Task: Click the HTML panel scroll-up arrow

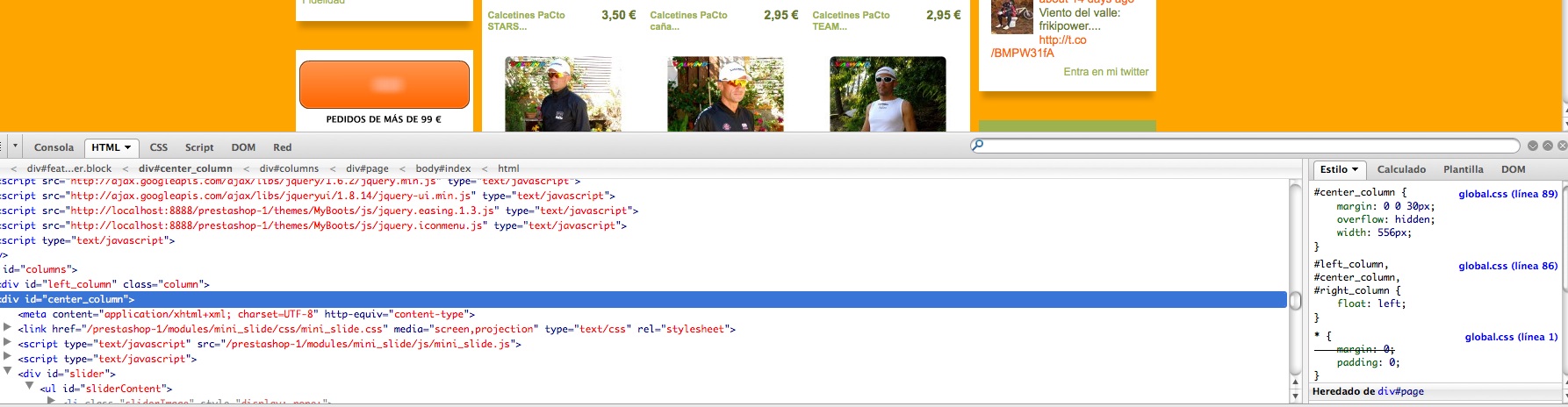Action: point(1295,382)
